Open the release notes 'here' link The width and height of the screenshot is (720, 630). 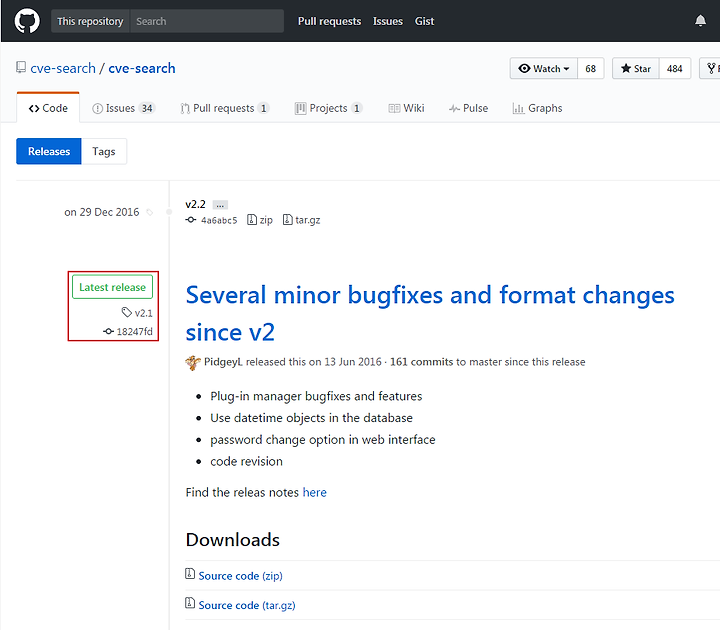tap(315, 492)
